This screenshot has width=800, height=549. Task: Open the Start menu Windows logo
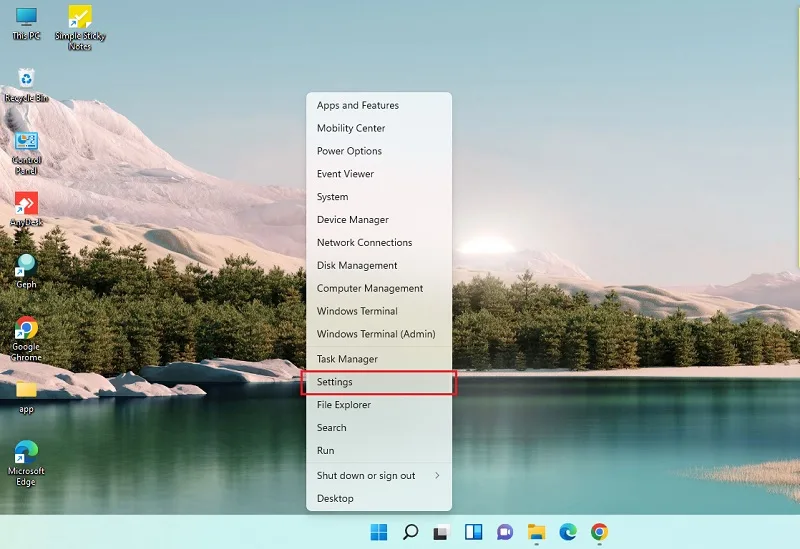[379, 532]
